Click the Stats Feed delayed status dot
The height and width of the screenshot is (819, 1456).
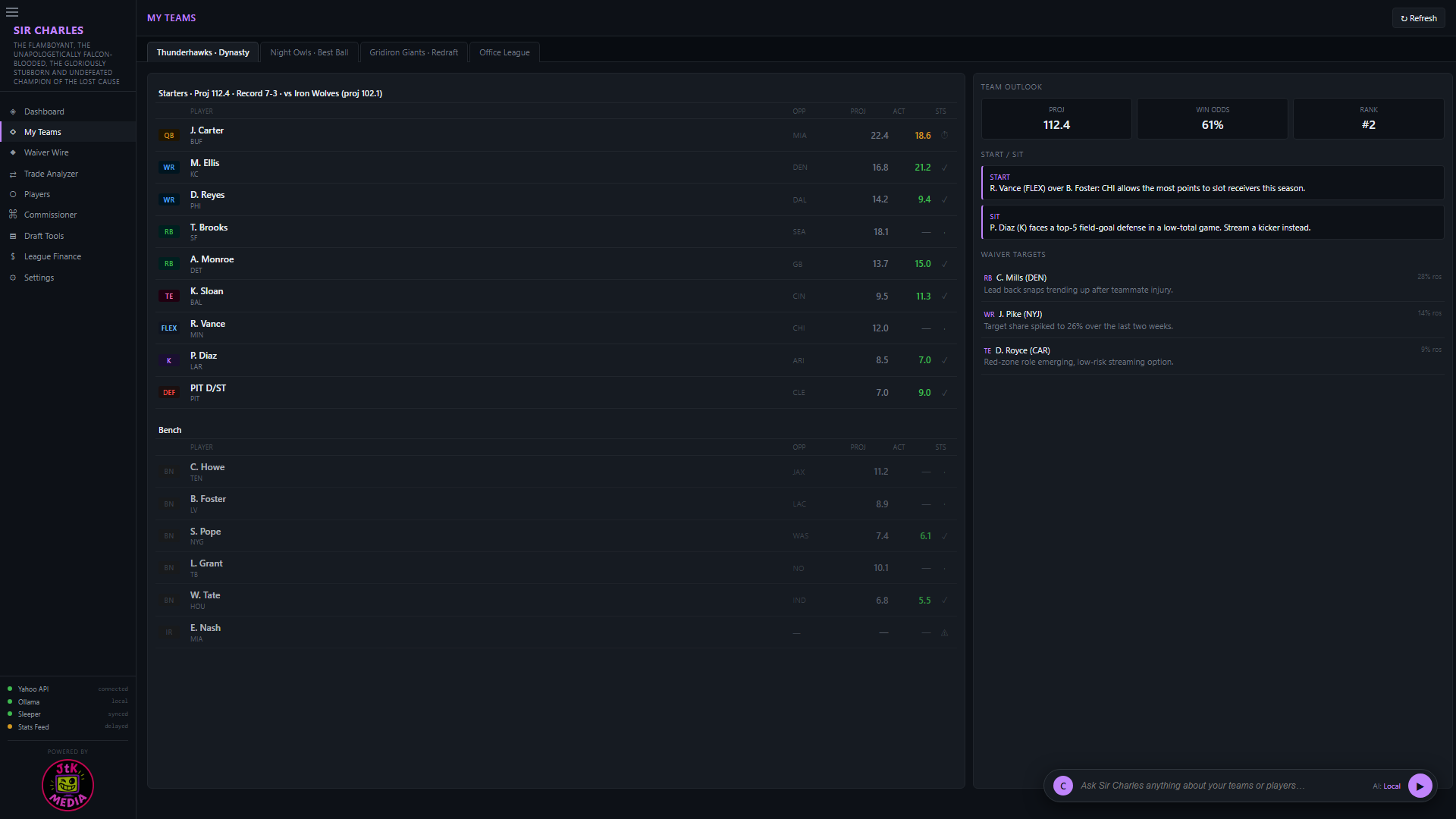[10, 726]
